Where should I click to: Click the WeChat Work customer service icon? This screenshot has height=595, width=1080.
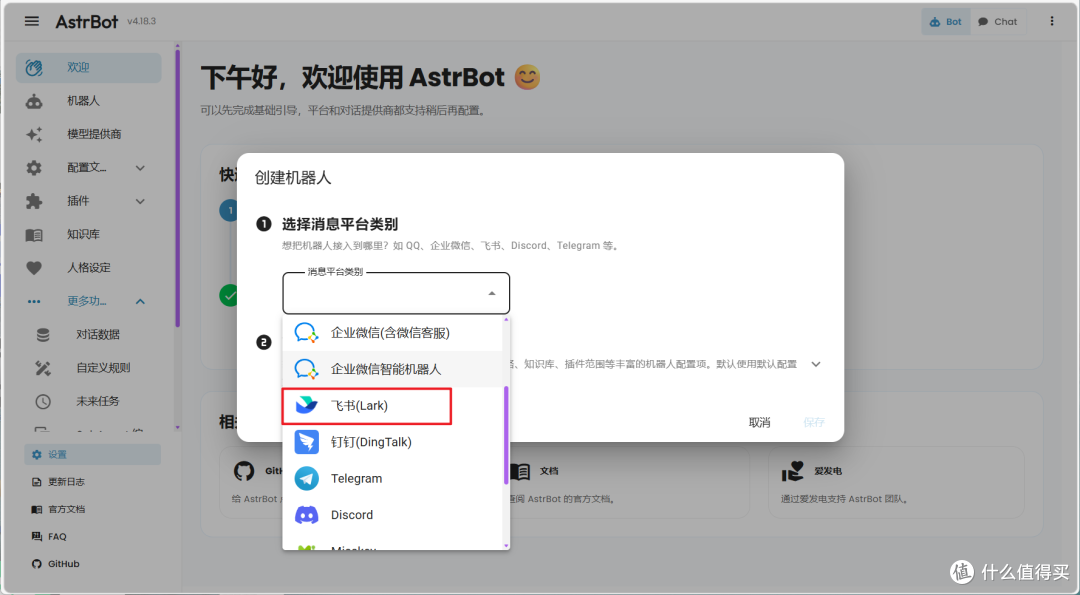click(307, 333)
